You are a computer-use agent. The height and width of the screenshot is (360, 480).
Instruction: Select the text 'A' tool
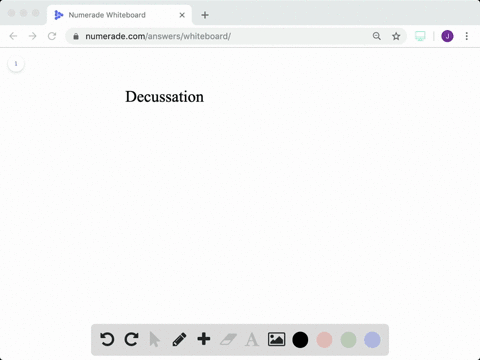(252, 340)
